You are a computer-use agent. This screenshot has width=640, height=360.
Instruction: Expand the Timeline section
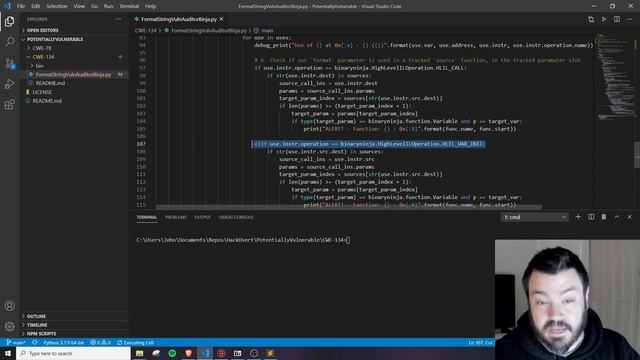coord(37,325)
